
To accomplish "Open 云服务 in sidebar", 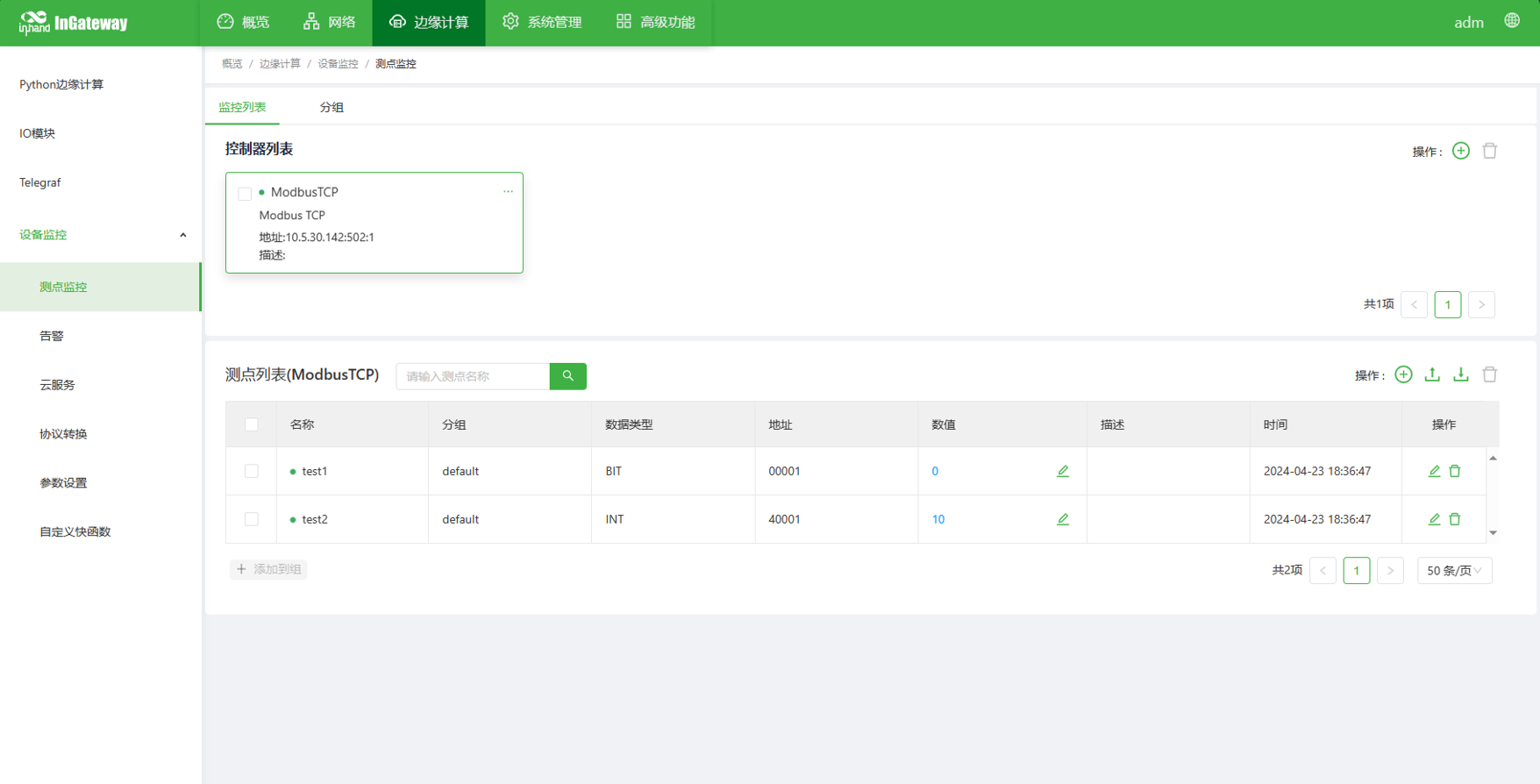I will (101, 385).
